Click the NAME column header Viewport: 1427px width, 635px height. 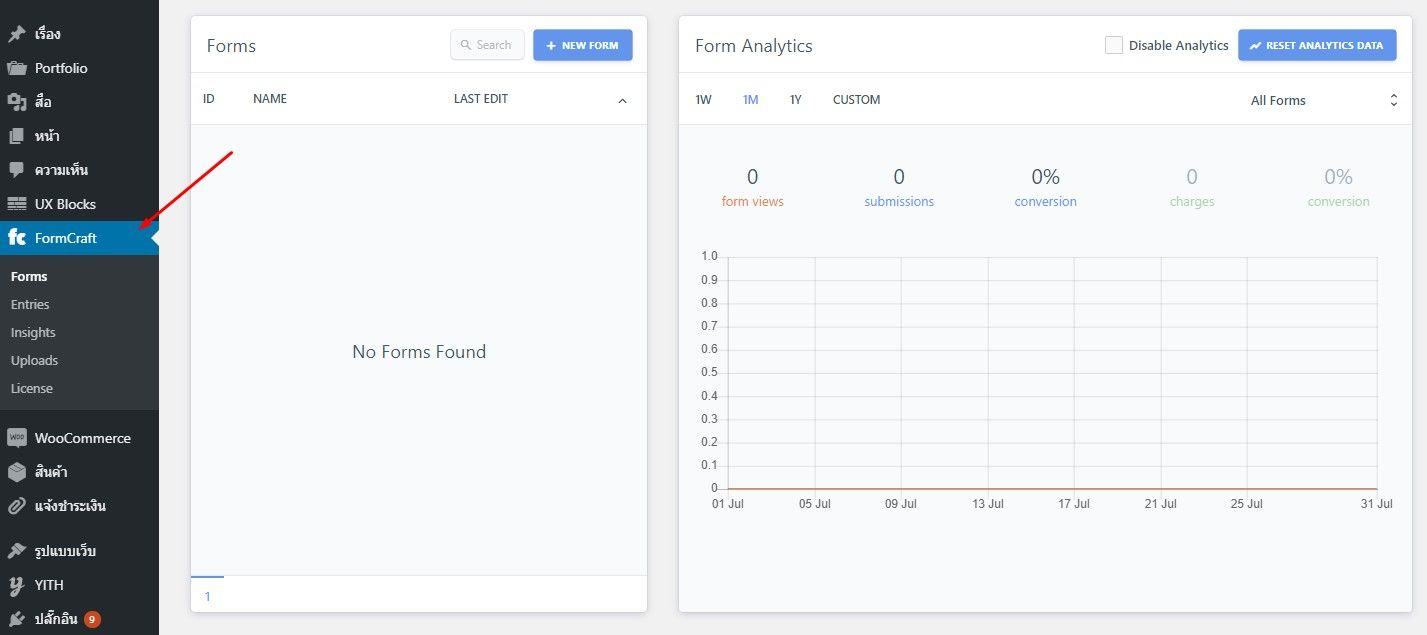click(270, 99)
